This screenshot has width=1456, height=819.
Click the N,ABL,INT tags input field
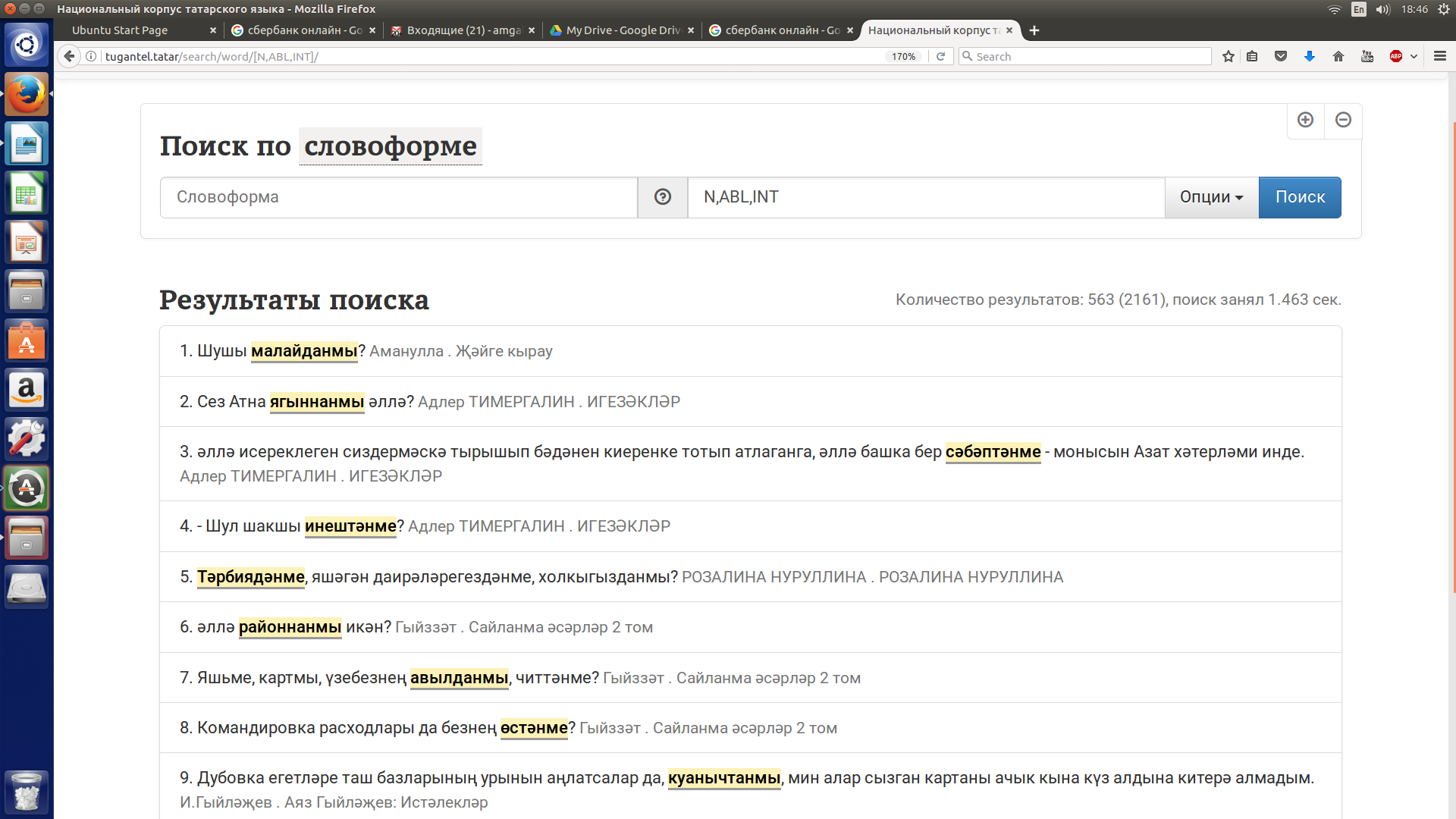pos(925,197)
